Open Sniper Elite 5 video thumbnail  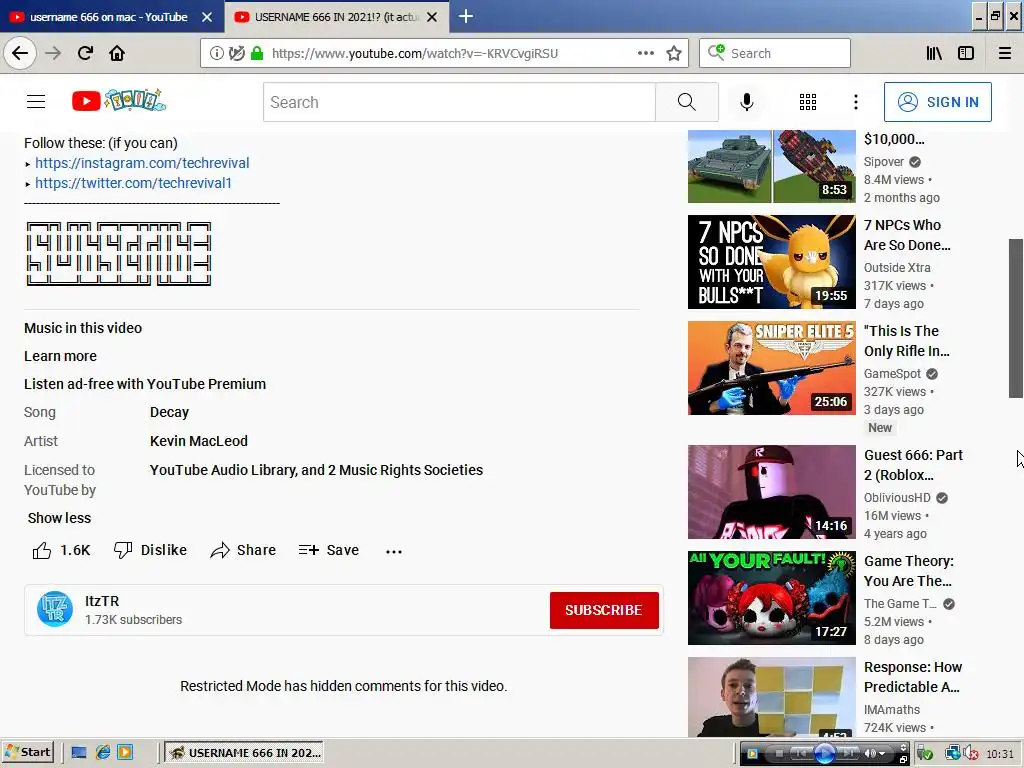(x=771, y=368)
